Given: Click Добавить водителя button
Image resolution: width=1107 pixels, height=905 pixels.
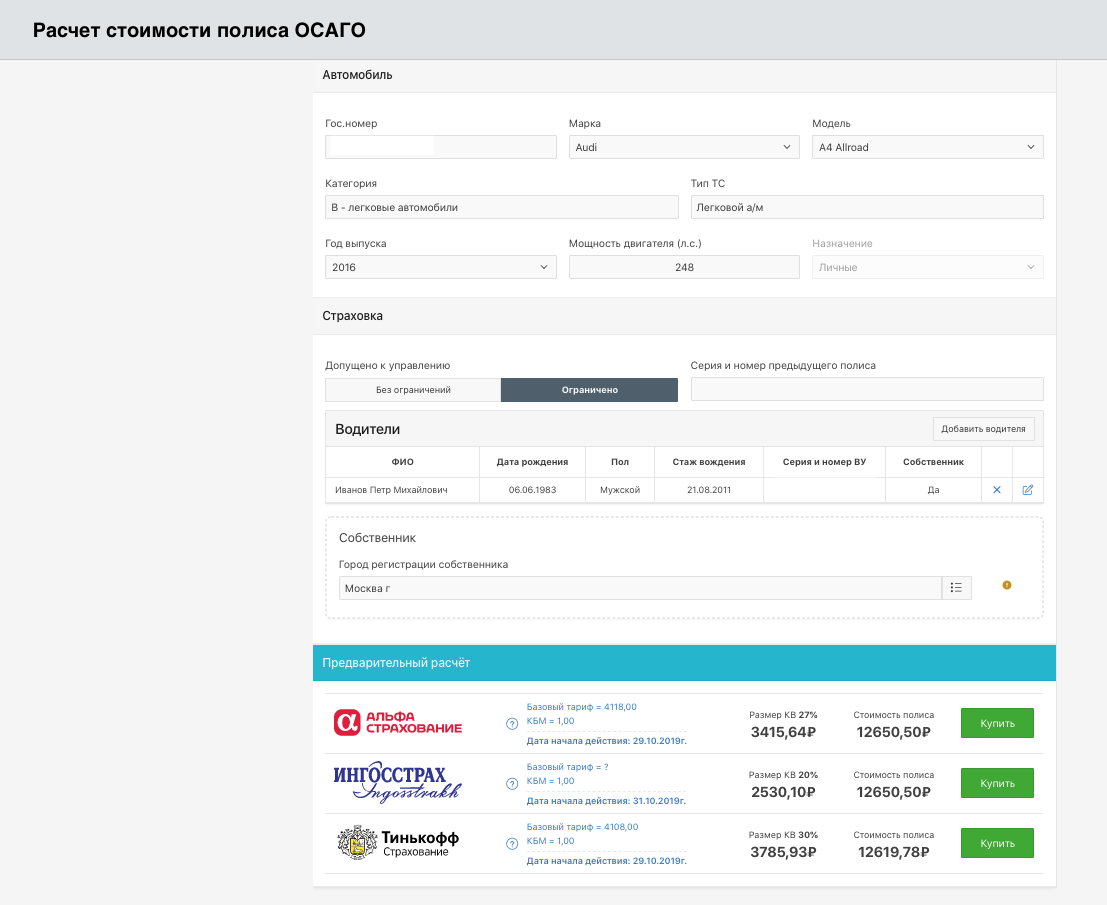Looking at the screenshot, I should [x=983, y=429].
